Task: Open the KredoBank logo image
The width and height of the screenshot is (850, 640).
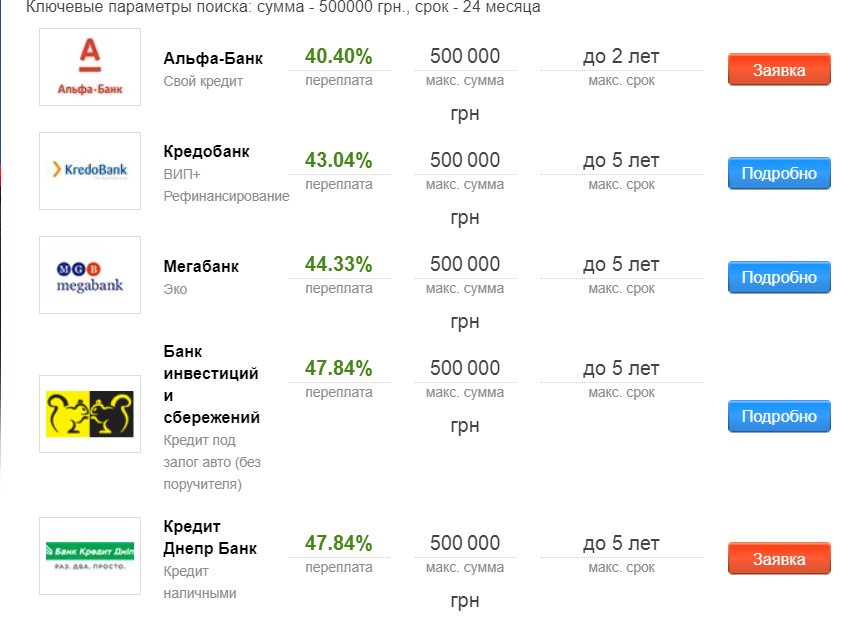Action: coord(90,171)
